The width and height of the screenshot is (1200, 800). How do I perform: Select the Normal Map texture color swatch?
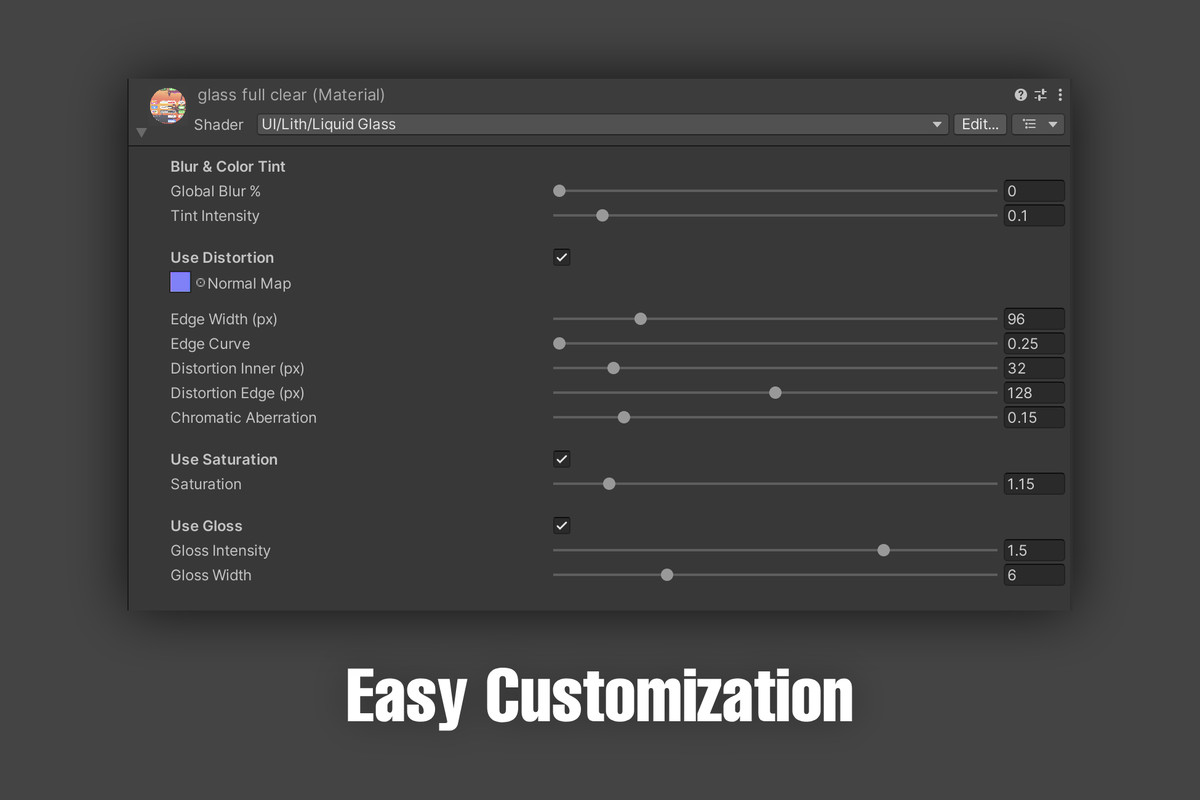[x=180, y=282]
